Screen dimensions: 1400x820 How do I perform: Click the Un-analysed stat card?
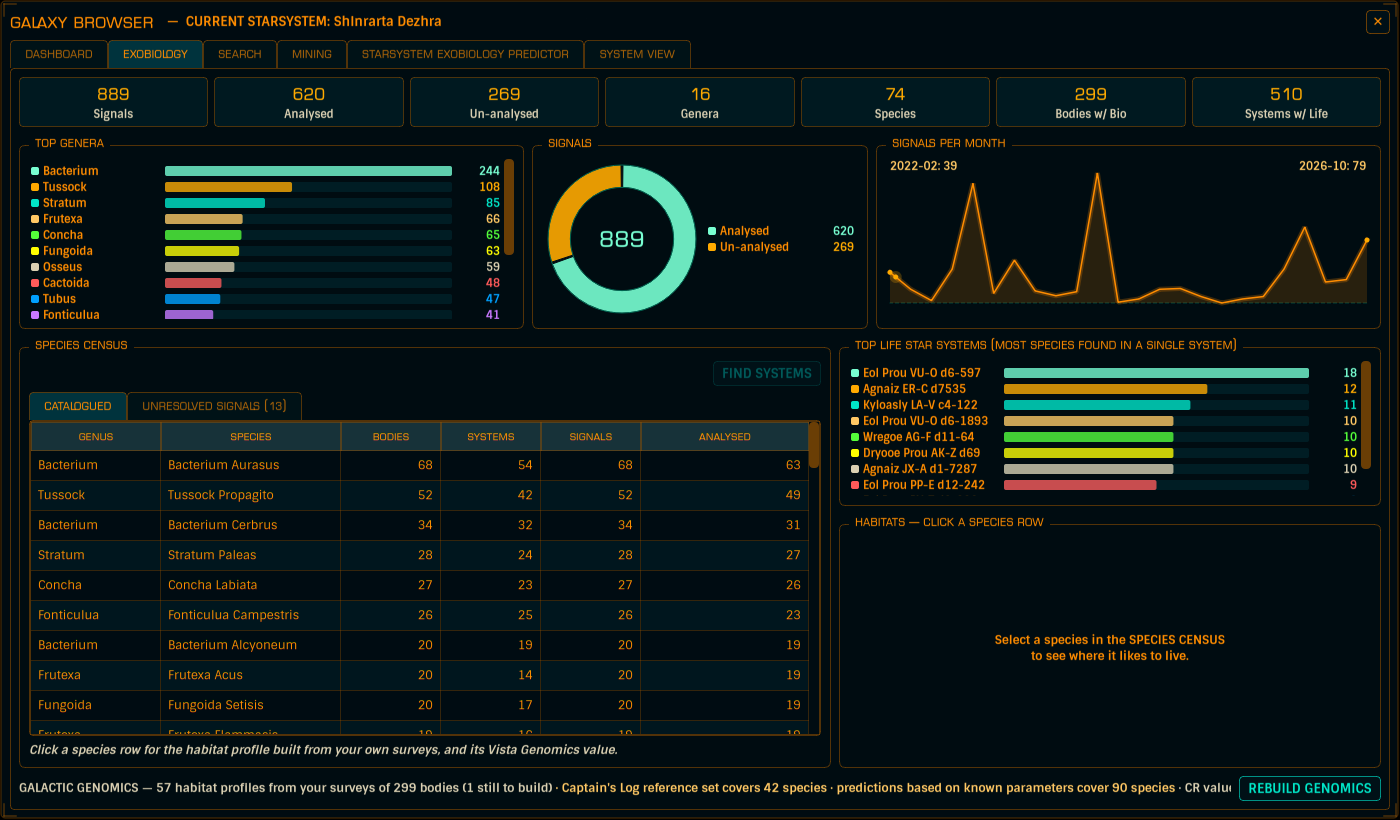pyautogui.click(x=504, y=102)
